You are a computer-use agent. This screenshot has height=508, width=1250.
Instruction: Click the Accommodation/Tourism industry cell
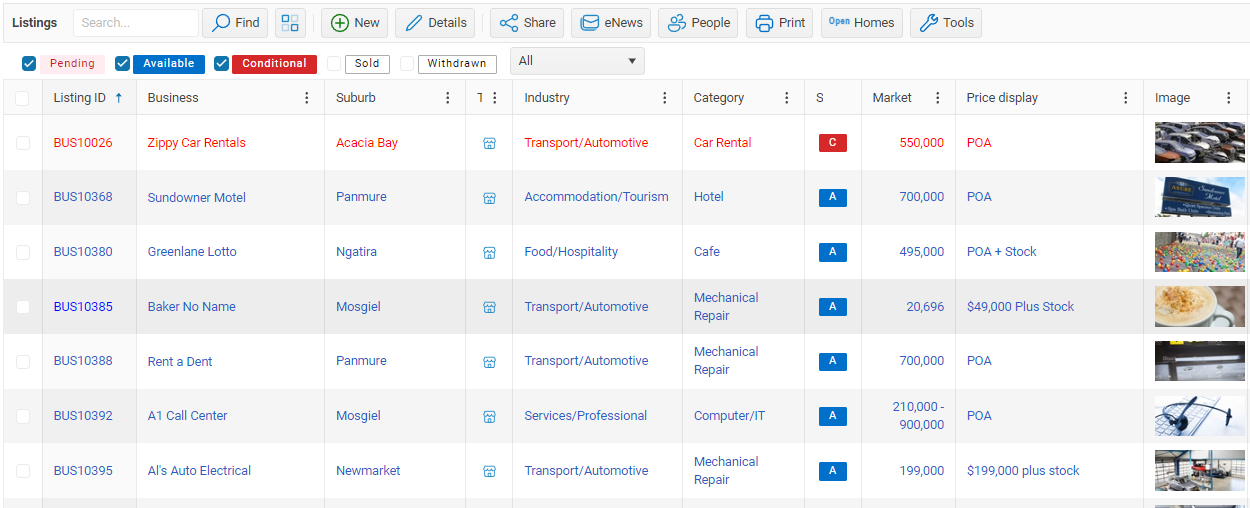(596, 197)
